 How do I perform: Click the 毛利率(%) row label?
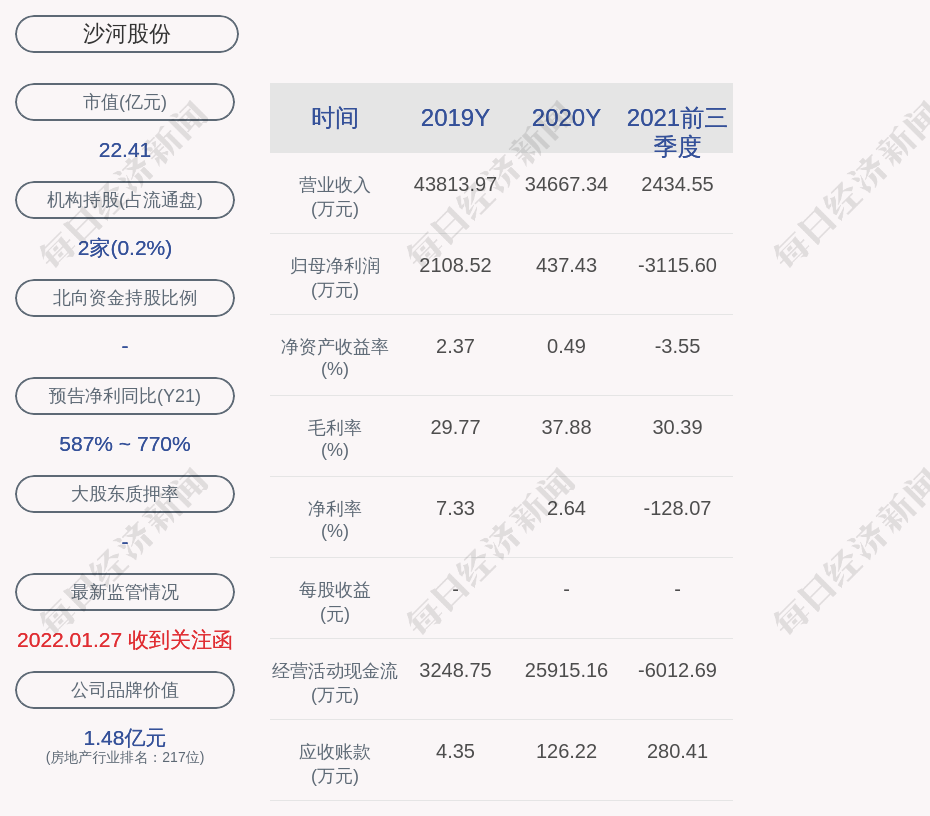coord(335,439)
